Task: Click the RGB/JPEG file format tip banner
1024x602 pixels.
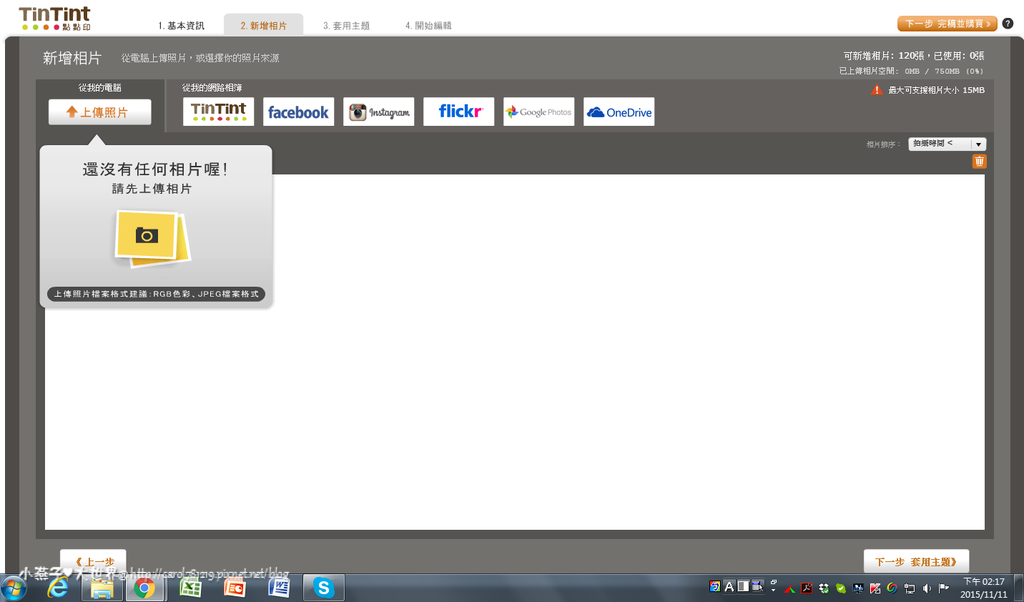Action: 156,294
